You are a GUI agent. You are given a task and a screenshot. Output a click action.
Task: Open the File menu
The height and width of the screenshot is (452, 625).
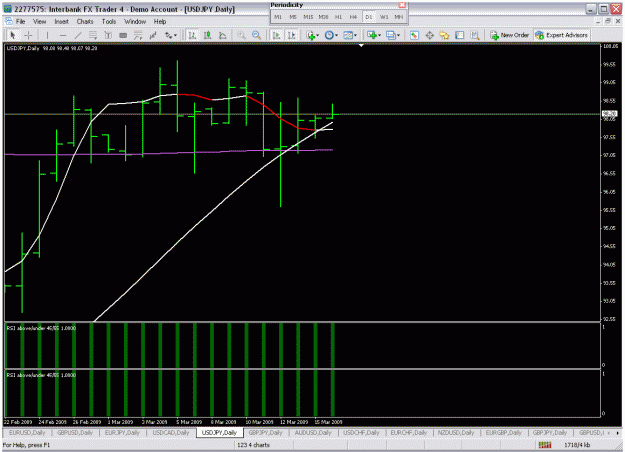[x=20, y=22]
